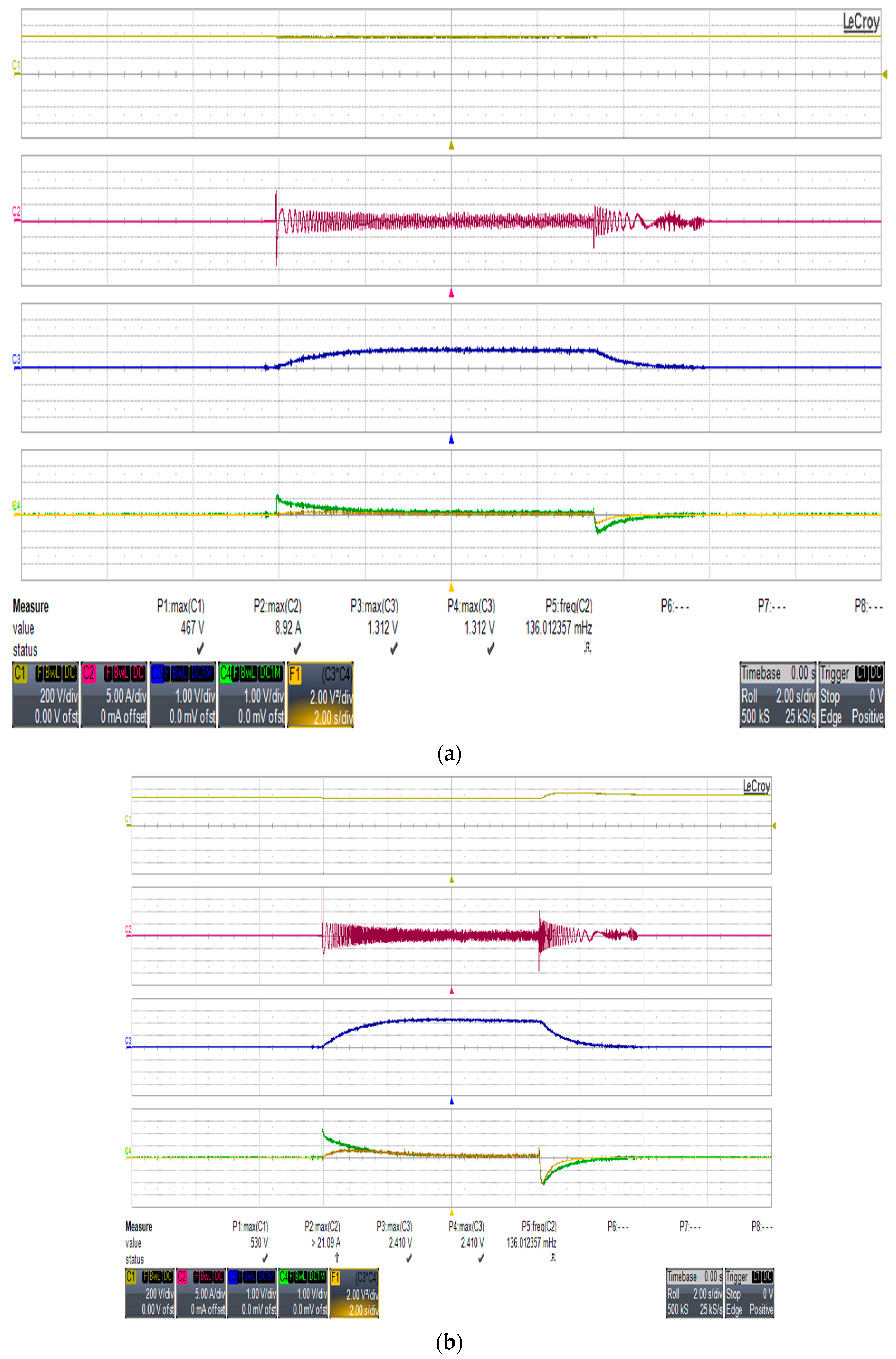Click the C3 ground label in figure (a)
Viewport: 896px width, 1359px height.
pyautogui.click(x=16, y=360)
